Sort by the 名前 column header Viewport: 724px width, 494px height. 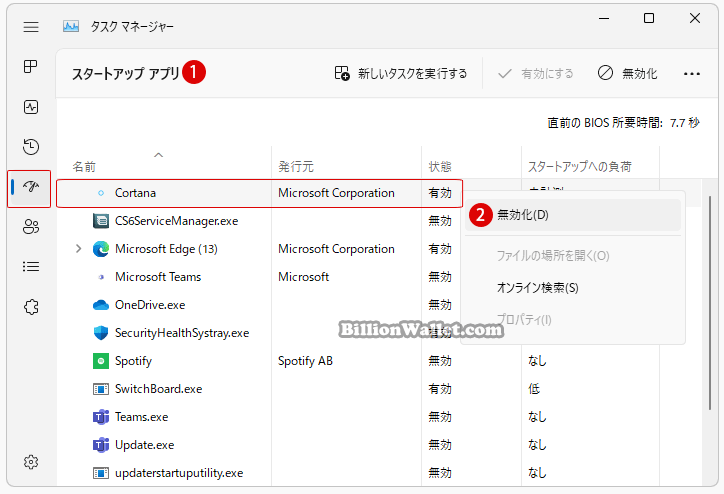(84, 167)
